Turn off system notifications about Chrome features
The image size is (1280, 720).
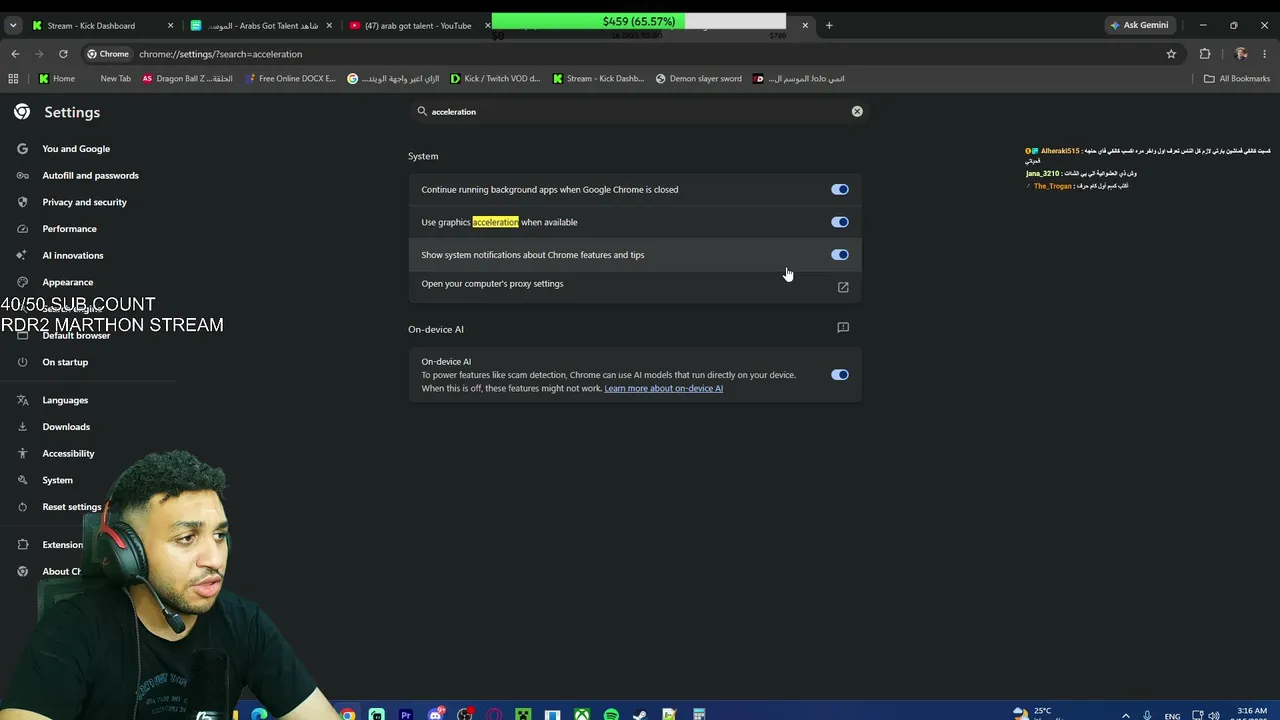[840, 255]
